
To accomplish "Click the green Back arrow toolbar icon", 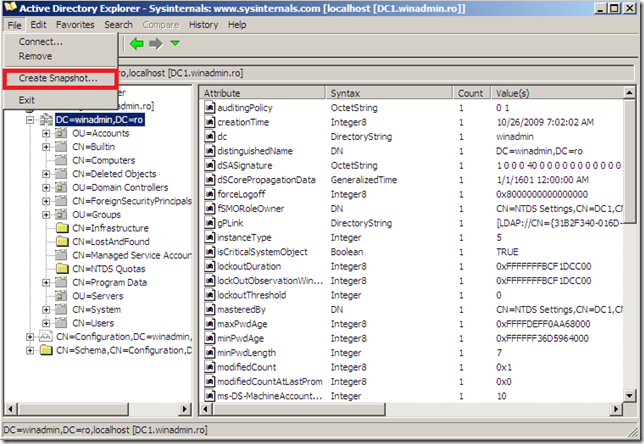I will click(x=136, y=43).
